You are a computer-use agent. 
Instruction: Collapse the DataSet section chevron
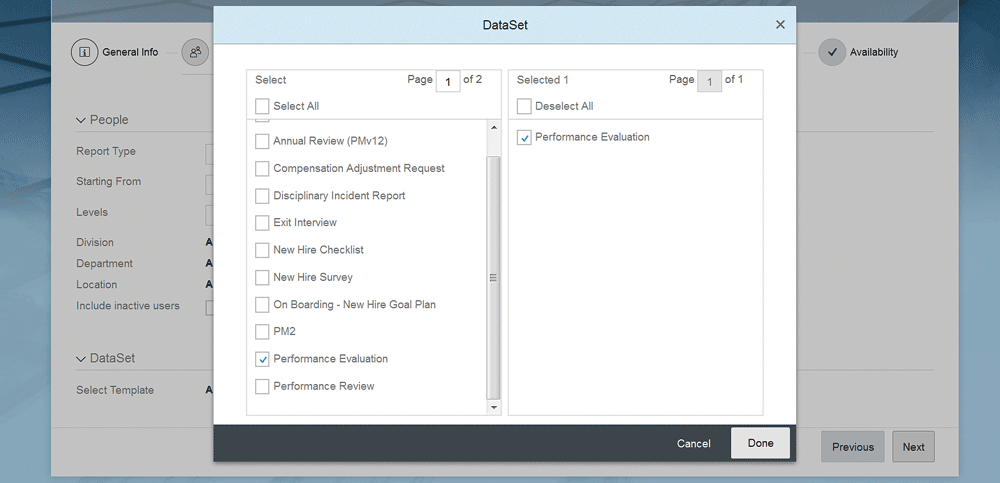pyautogui.click(x=81, y=359)
